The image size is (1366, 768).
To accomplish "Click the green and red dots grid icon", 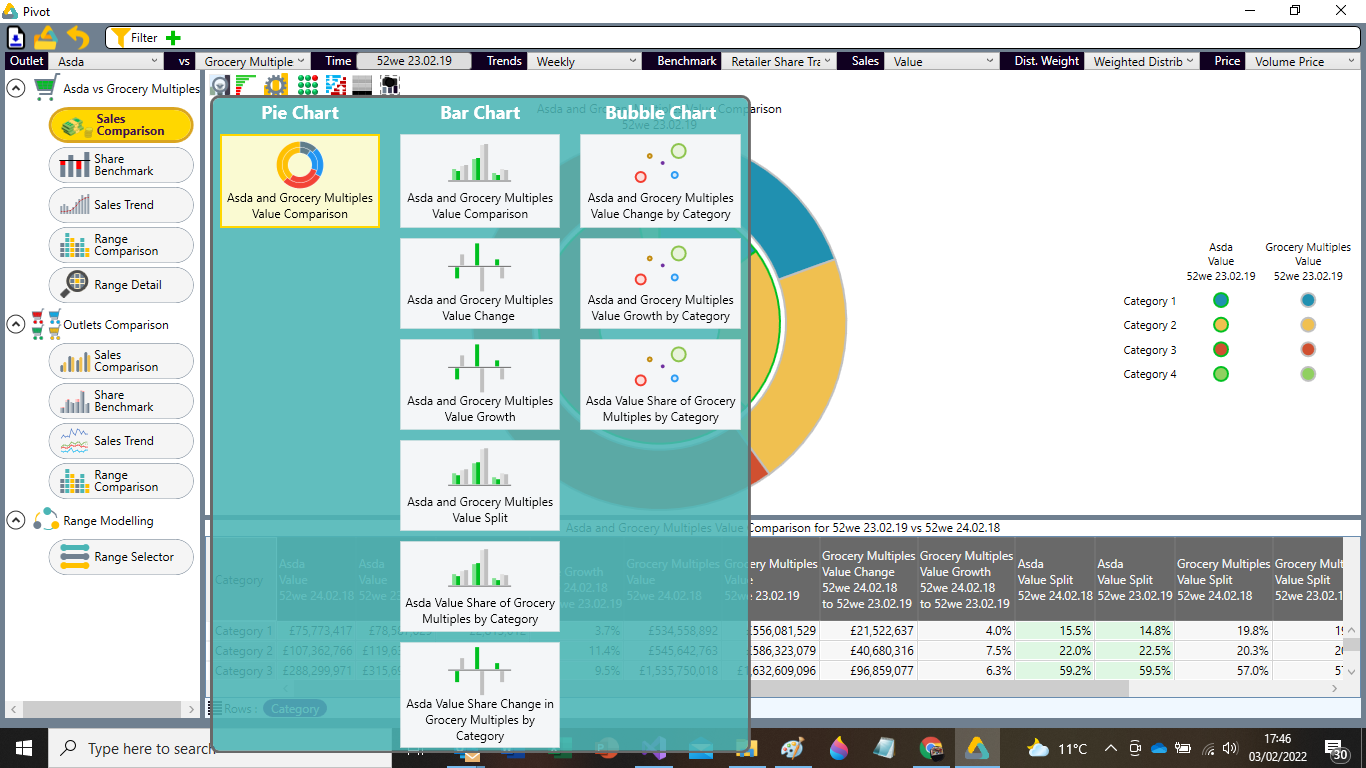I will (x=308, y=86).
